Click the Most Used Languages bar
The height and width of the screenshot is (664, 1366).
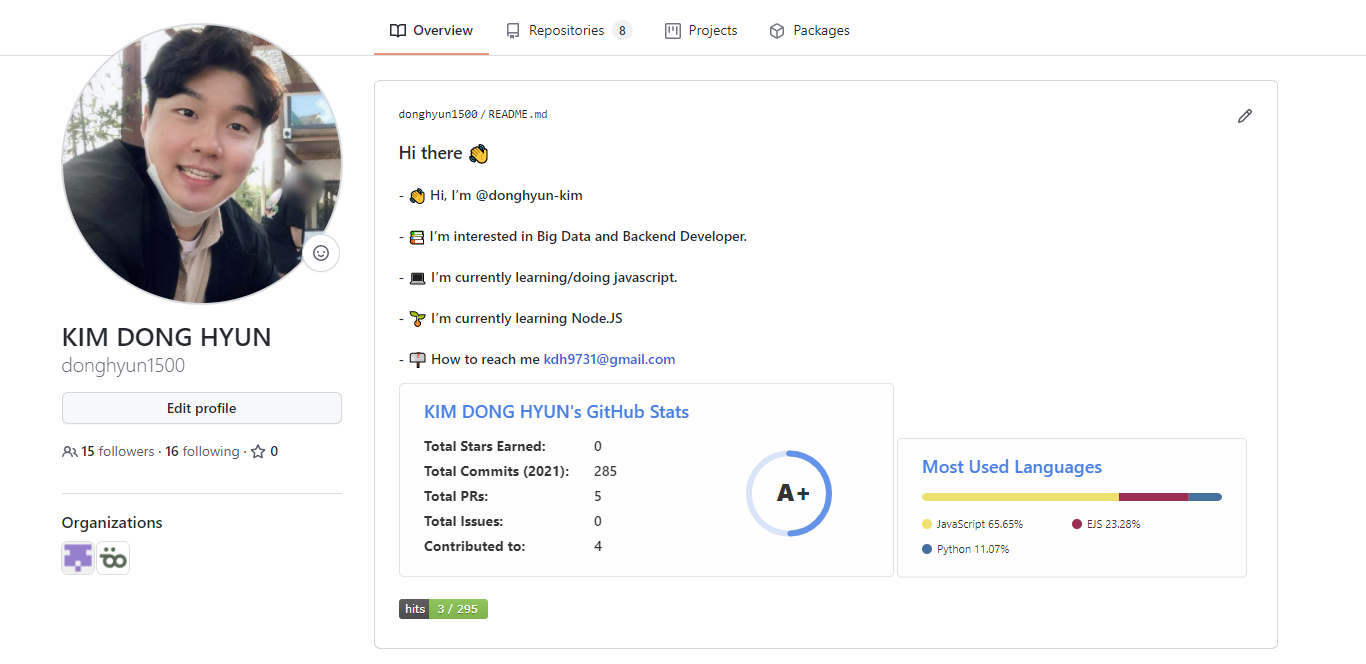coord(1071,496)
